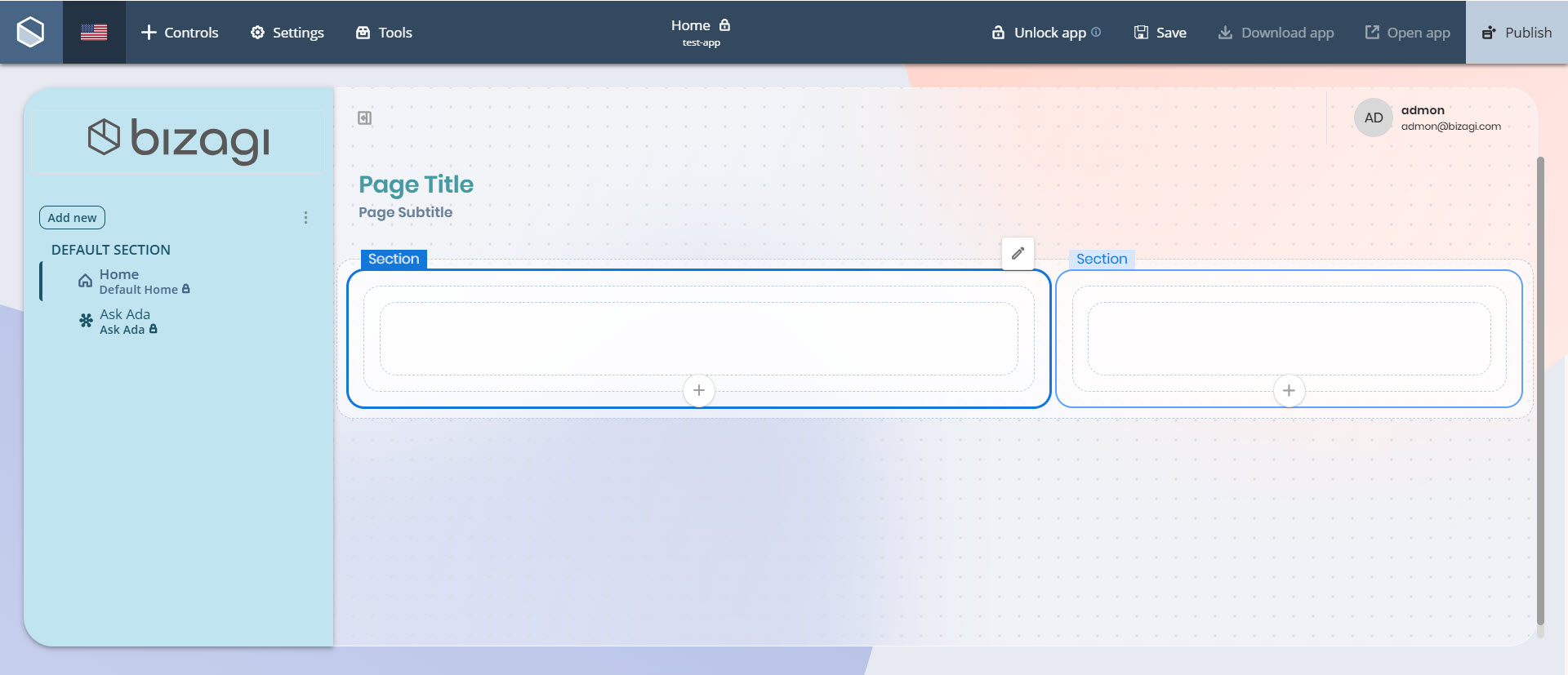Click the vertical scrollbar on the canvas
This screenshot has width=1568, height=675.
1540,392
